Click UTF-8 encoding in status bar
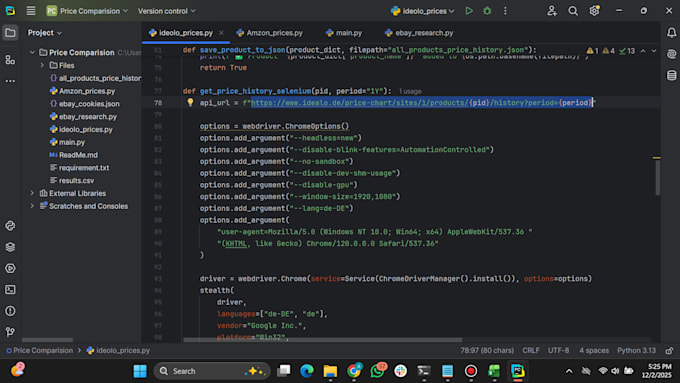680x383 pixels. tap(559, 350)
